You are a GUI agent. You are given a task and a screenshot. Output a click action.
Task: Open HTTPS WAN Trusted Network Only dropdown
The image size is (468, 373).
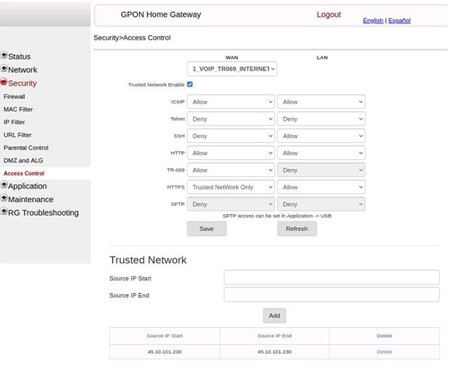click(x=231, y=187)
